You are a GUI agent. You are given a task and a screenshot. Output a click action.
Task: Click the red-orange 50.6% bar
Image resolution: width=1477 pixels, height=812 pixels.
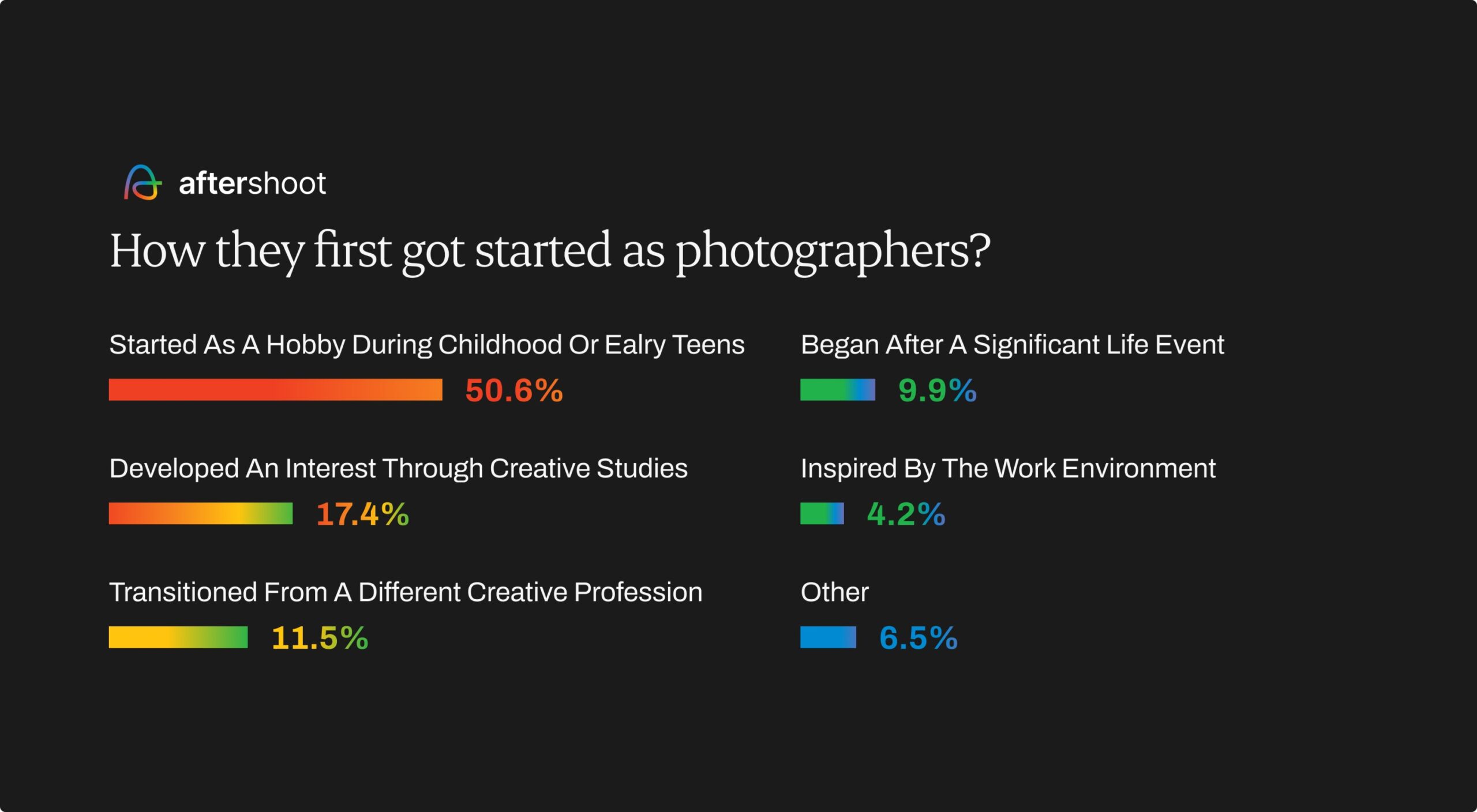point(275,390)
